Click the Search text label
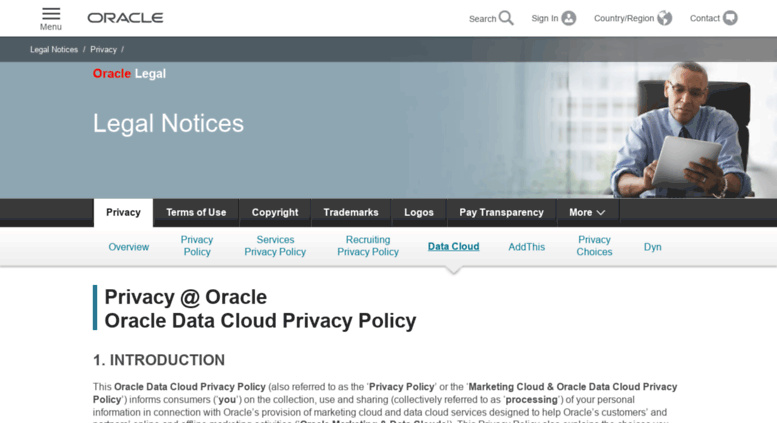Image resolution: width=777 pixels, height=423 pixels. 482,19
